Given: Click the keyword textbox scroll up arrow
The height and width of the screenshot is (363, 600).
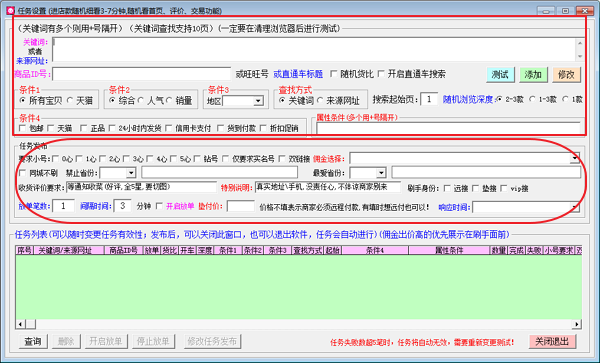Looking at the screenshot, I should [580, 44].
